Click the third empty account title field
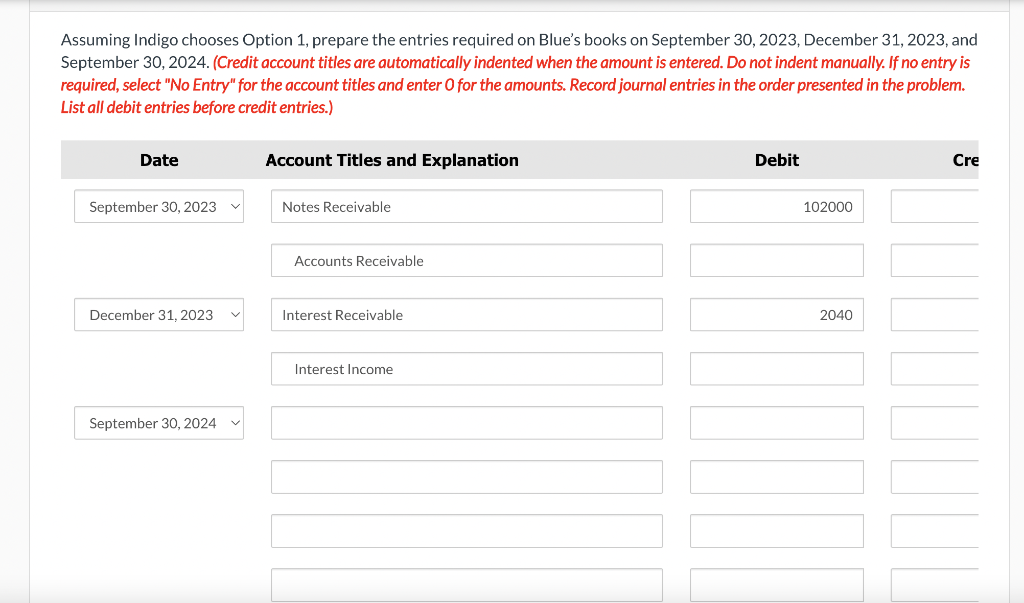The image size is (1024, 603). tap(466, 531)
